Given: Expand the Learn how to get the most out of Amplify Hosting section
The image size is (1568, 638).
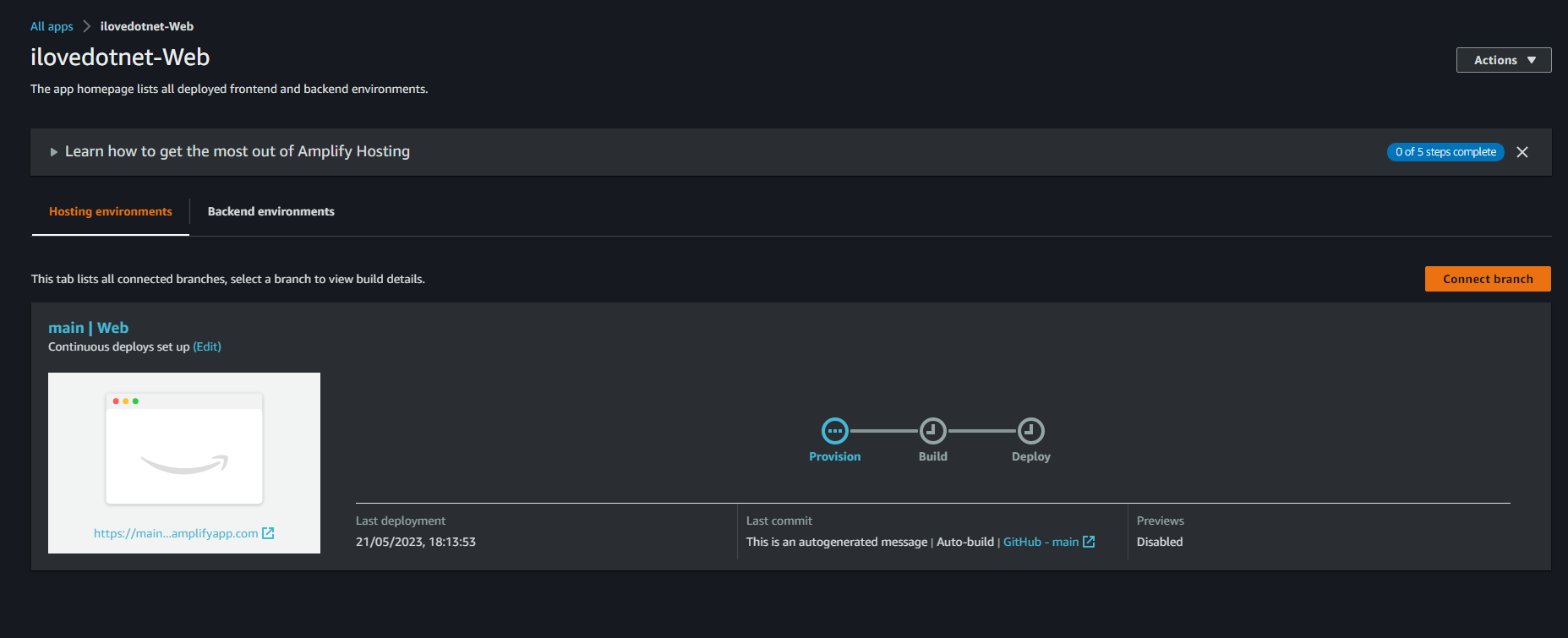Looking at the screenshot, I should click(54, 152).
